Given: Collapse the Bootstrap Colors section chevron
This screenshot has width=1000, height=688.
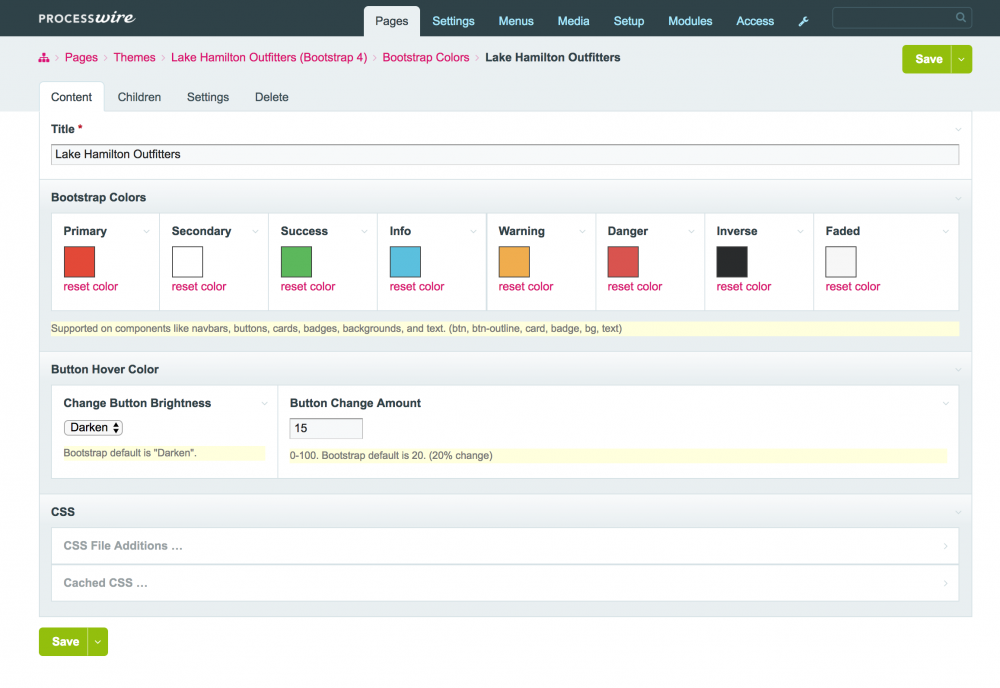Looking at the screenshot, I should click(958, 198).
